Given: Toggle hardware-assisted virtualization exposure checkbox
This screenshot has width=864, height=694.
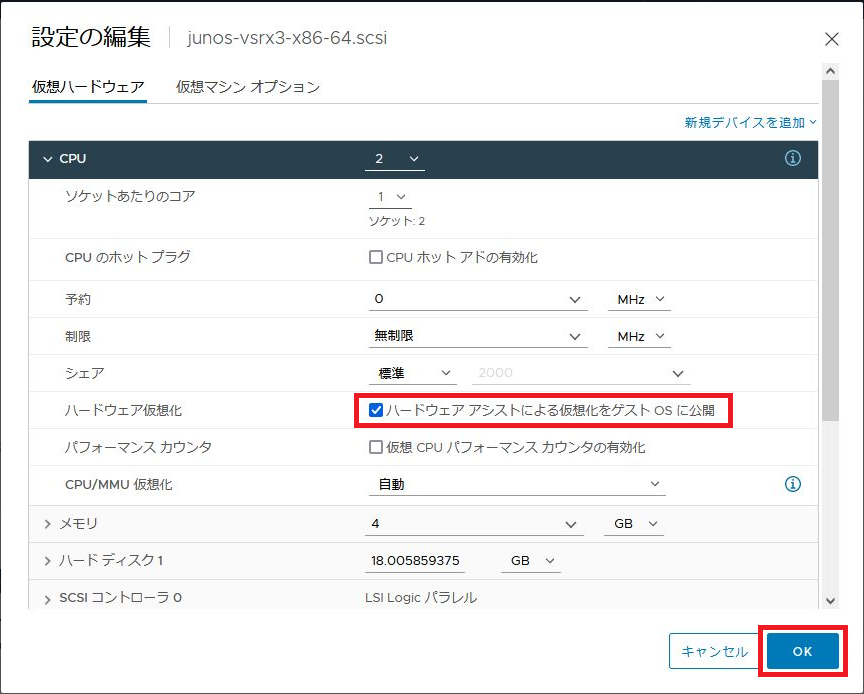Looking at the screenshot, I should [x=376, y=410].
